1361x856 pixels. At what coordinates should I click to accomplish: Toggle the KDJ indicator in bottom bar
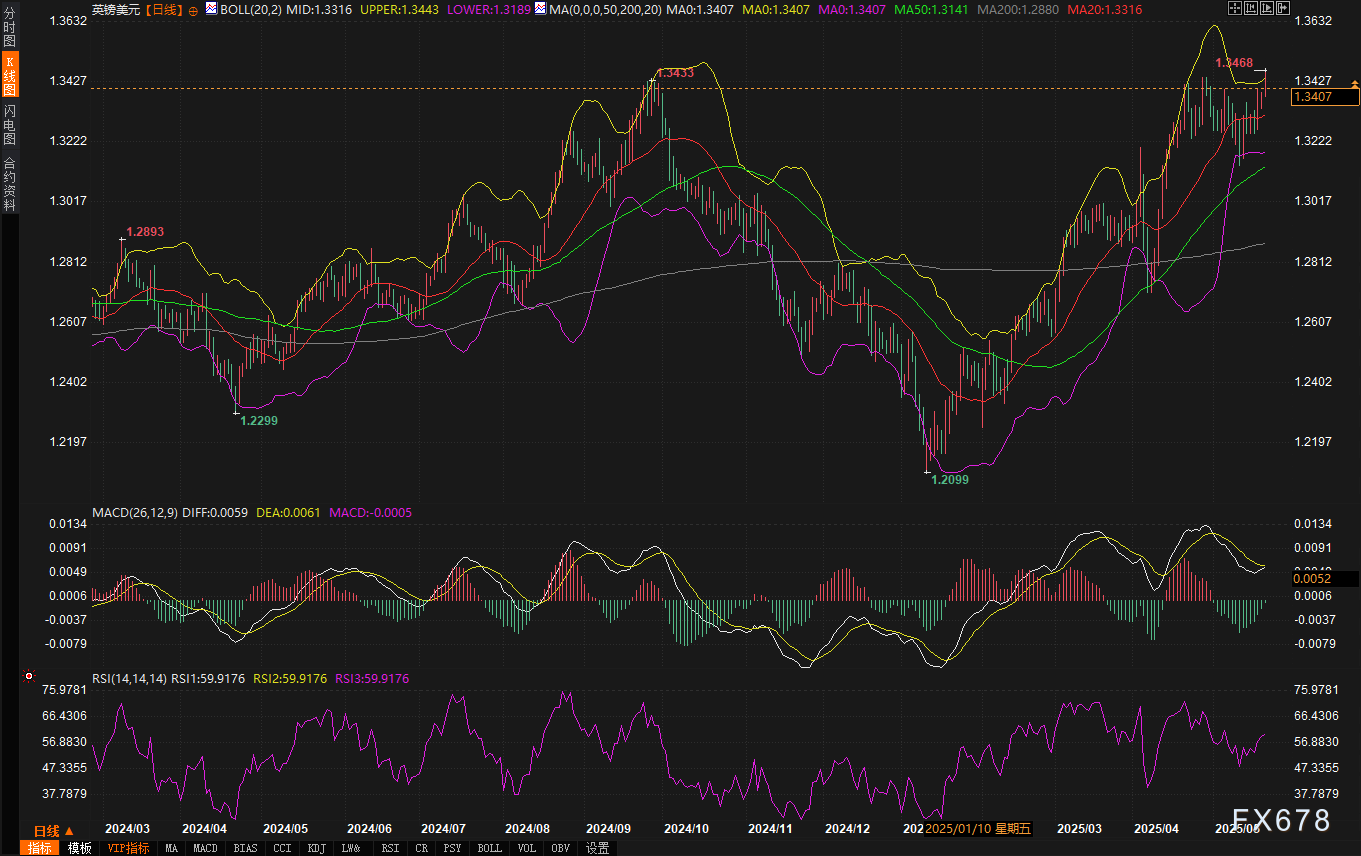(316, 848)
